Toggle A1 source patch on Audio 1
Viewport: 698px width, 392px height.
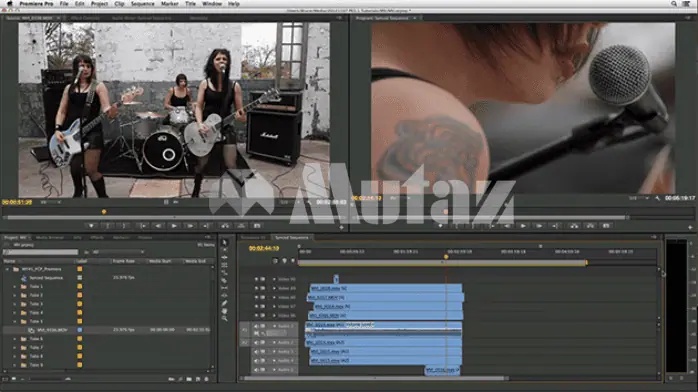coord(245,330)
